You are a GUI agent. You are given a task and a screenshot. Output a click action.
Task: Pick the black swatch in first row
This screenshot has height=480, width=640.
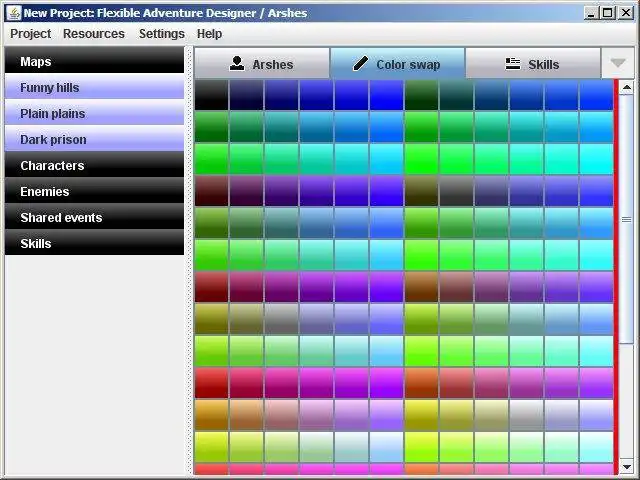coord(211,95)
